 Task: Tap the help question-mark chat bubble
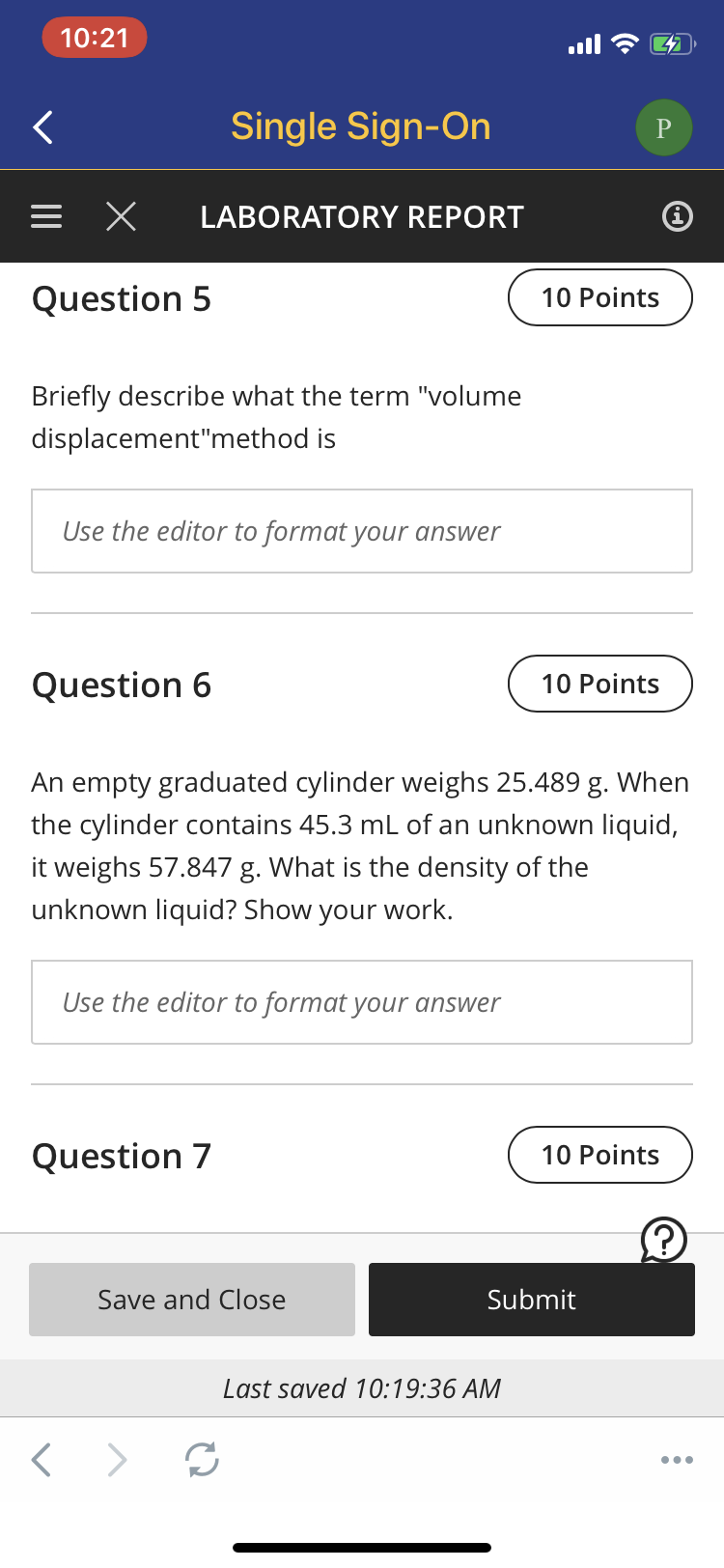(664, 1241)
